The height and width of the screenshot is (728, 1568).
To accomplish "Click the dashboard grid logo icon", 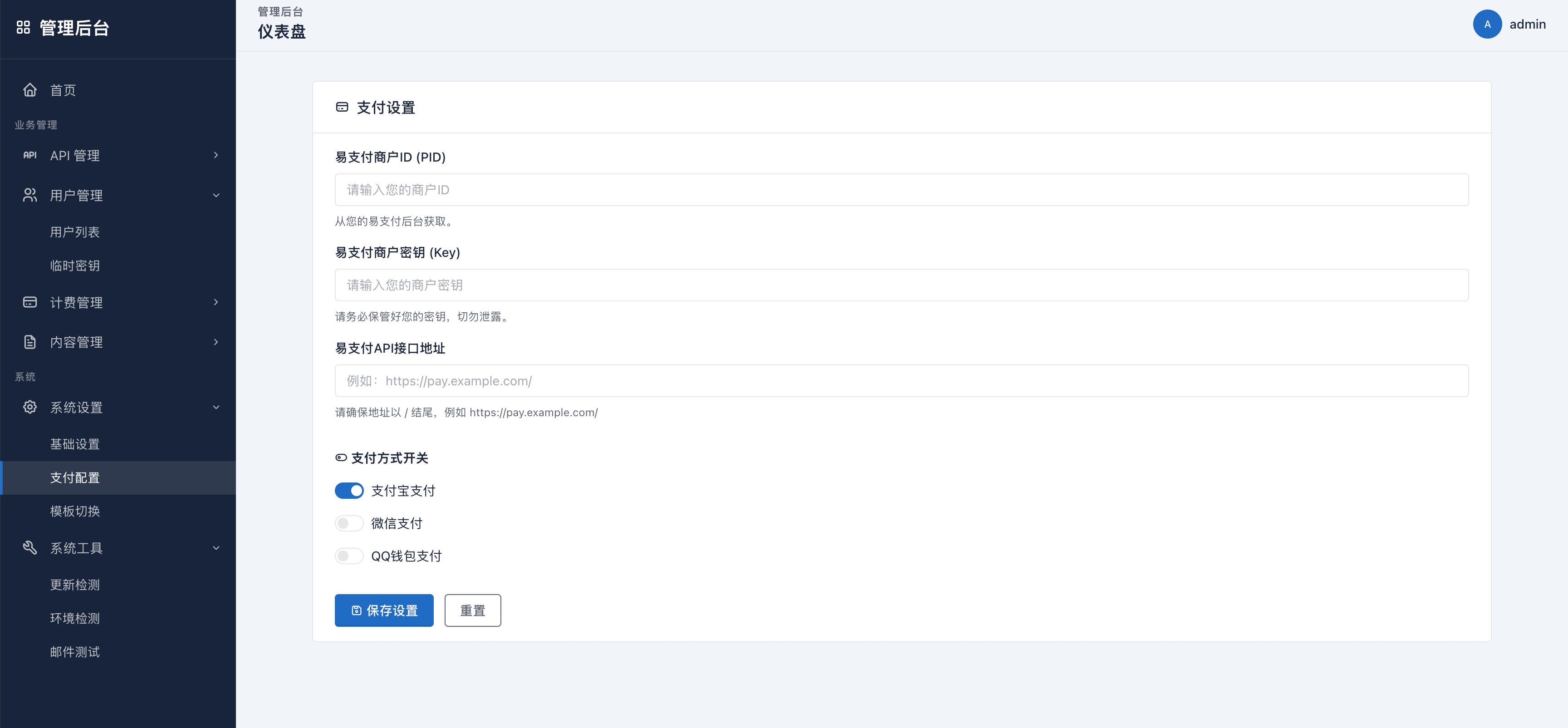I will point(23,27).
